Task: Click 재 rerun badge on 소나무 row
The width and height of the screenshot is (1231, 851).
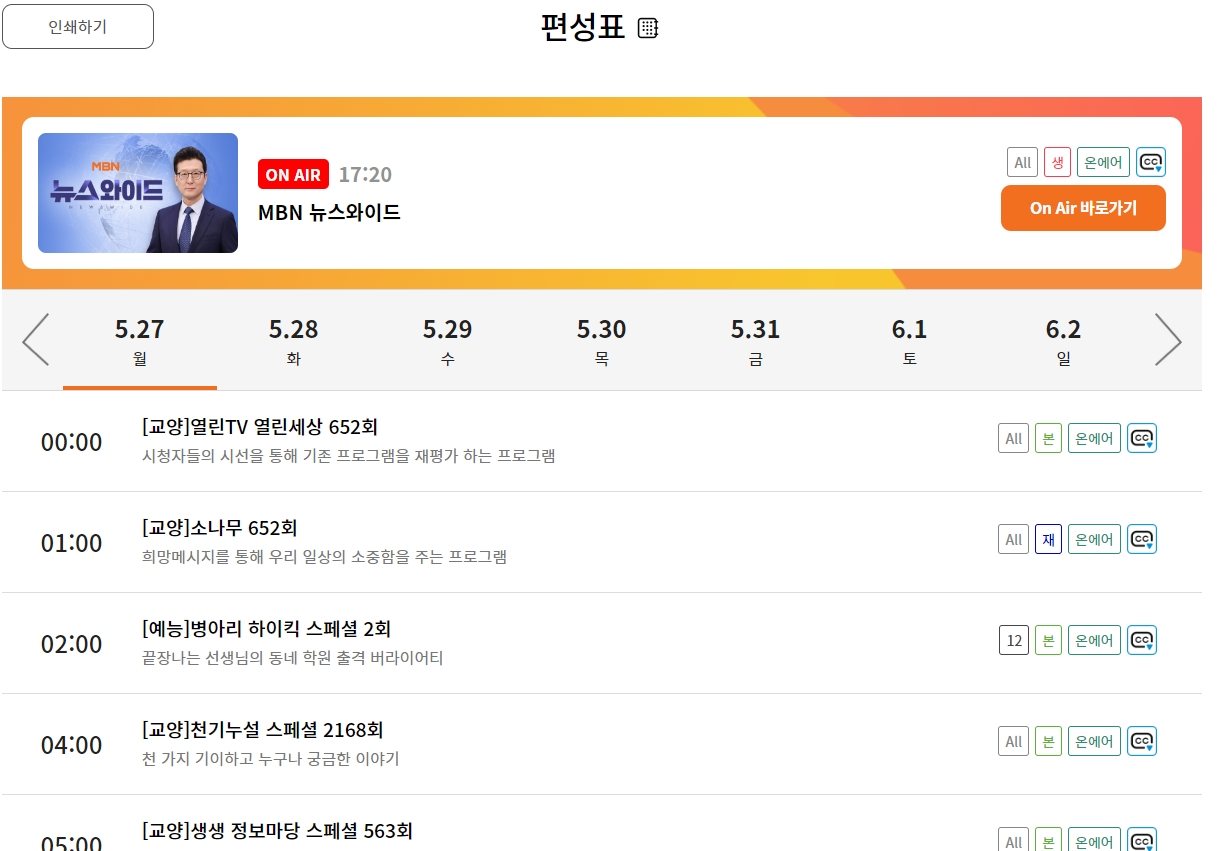Action: 1048,539
